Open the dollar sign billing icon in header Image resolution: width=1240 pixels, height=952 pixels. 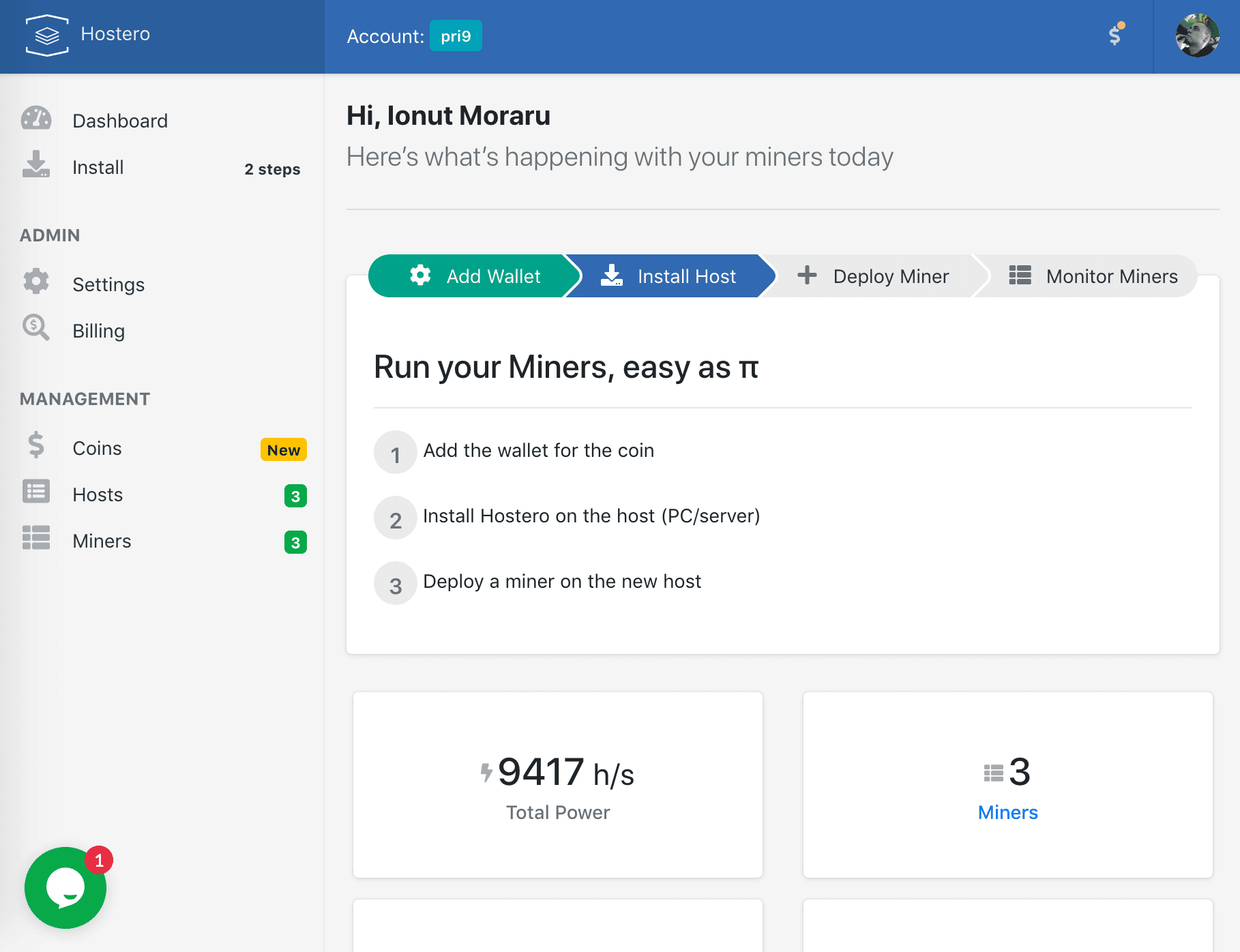[1115, 35]
